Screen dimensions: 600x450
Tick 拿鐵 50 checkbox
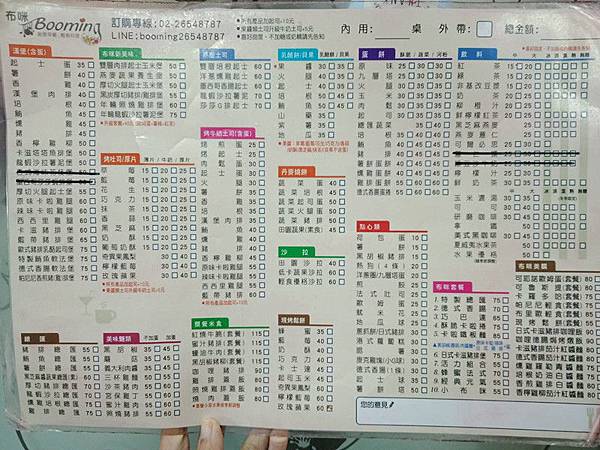[536, 227]
